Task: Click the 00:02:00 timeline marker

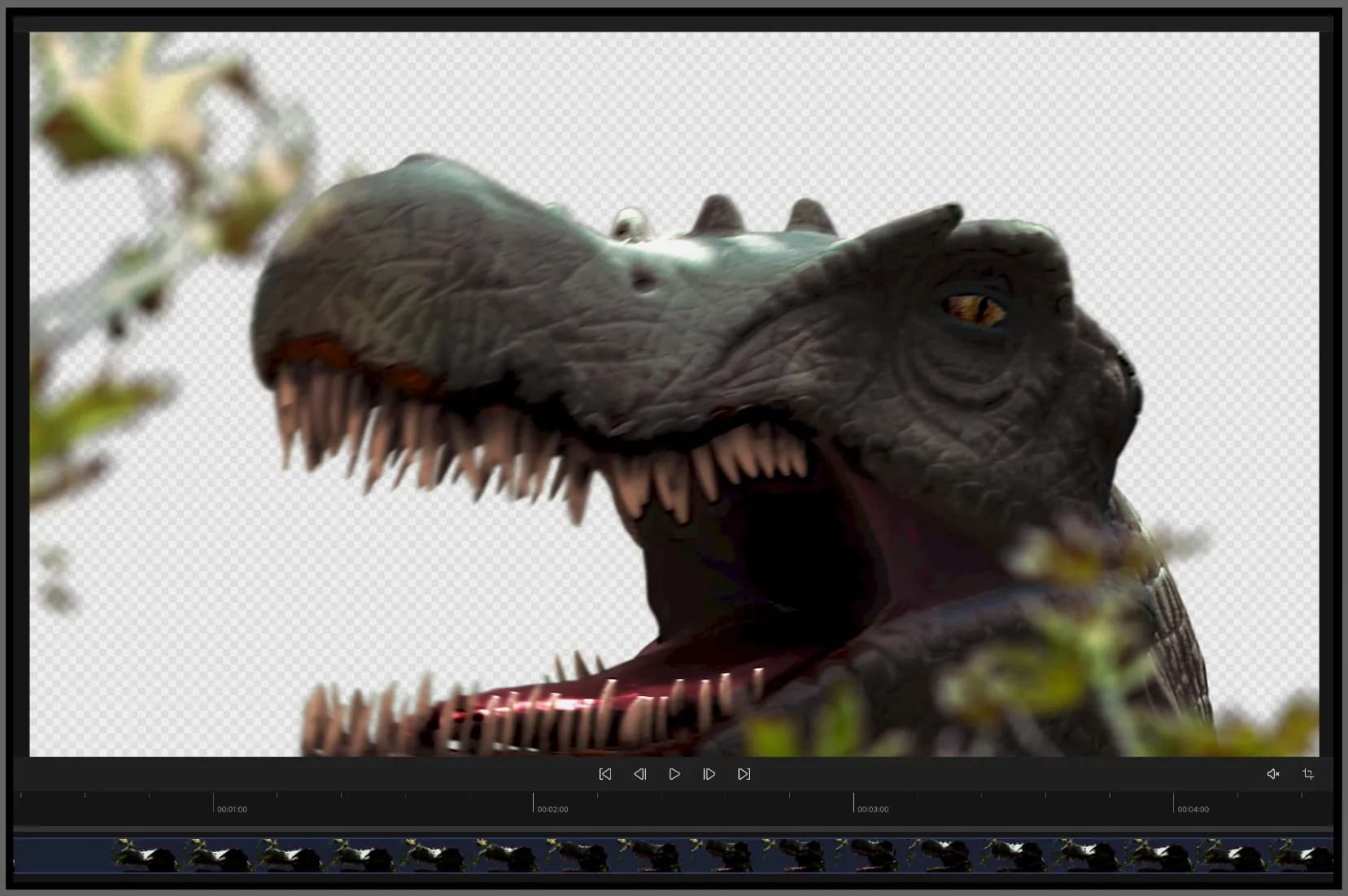Action: click(552, 809)
